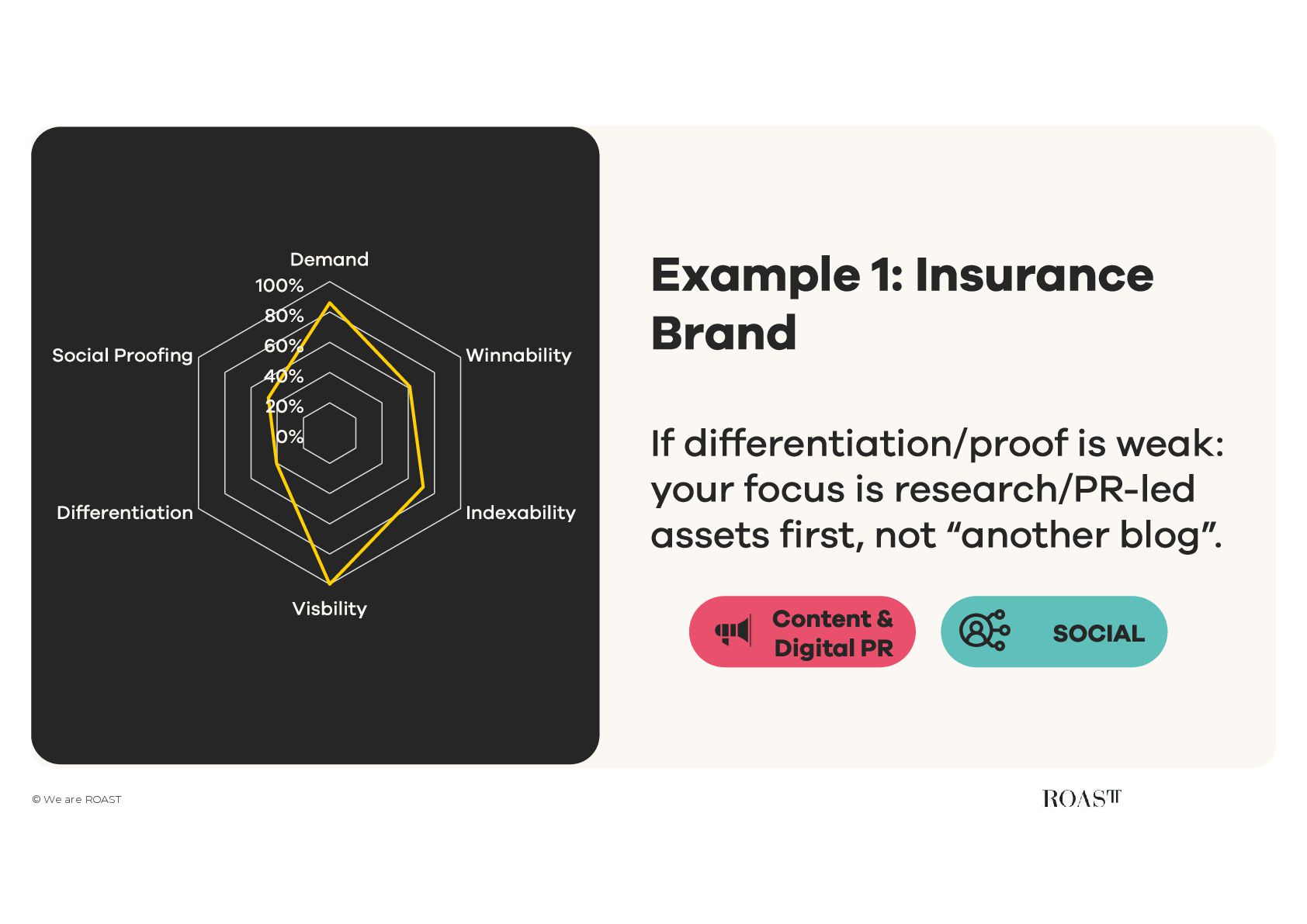The width and height of the screenshot is (1307, 924).
Task: Click the 100% scale label
Action: coord(279,286)
